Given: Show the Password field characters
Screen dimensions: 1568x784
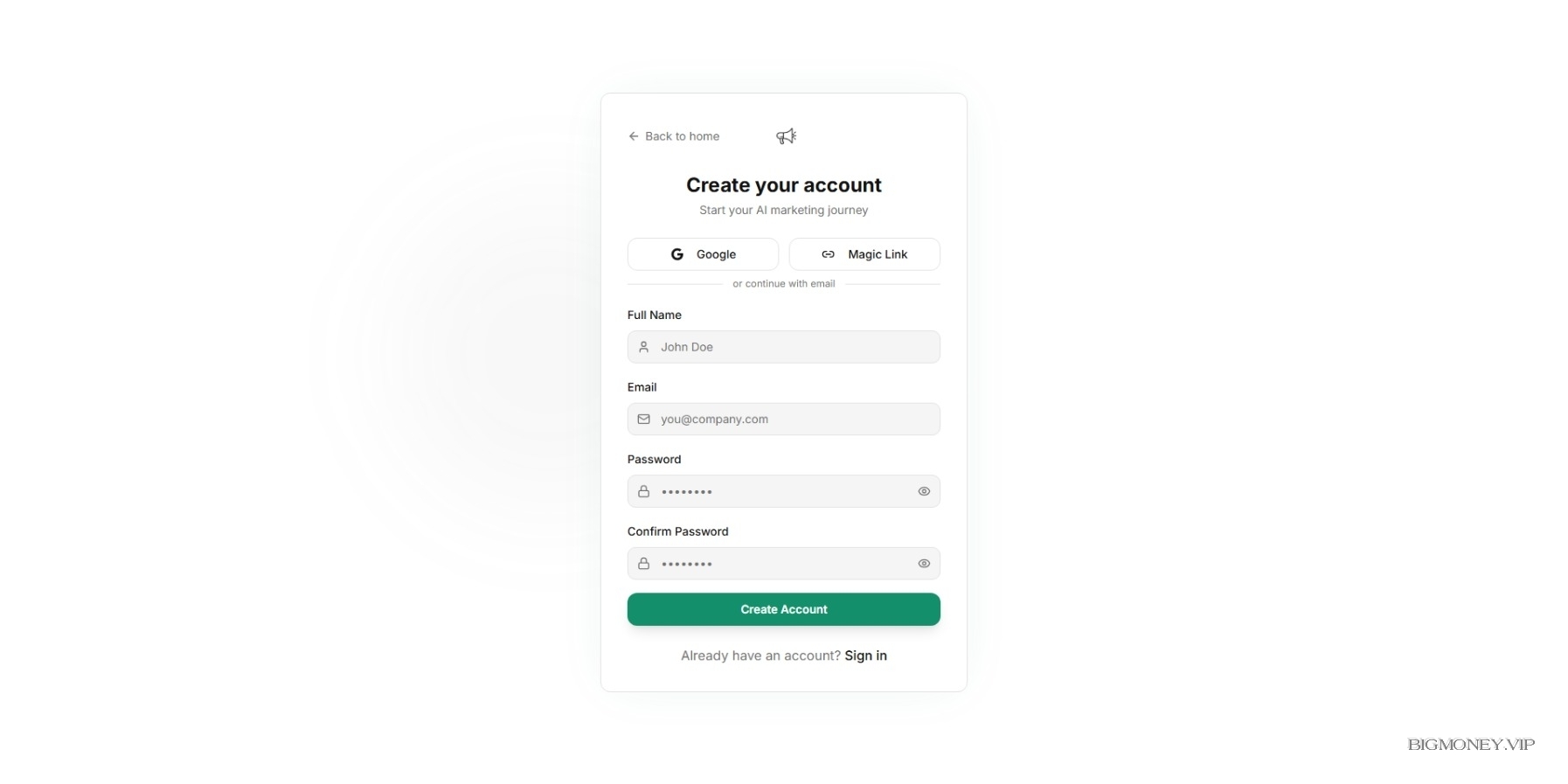Looking at the screenshot, I should pyautogui.click(x=924, y=491).
